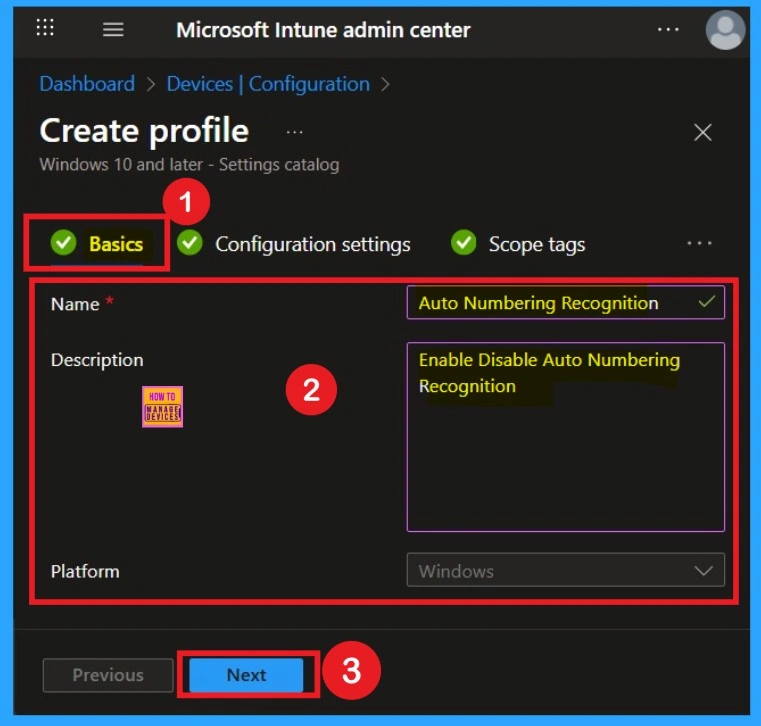
Task: Open the Platform dropdown
Action: tap(565, 570)
